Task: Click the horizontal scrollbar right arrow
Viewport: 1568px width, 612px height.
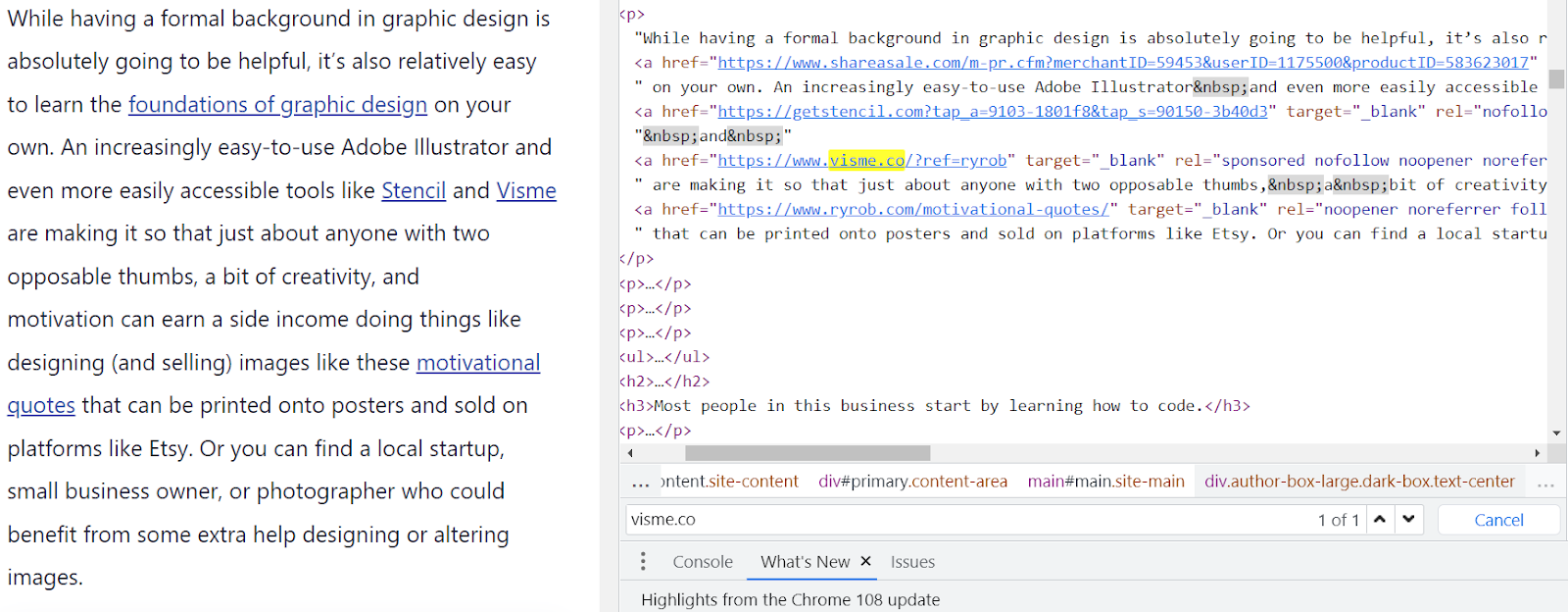Action: tap(1537, 453)
